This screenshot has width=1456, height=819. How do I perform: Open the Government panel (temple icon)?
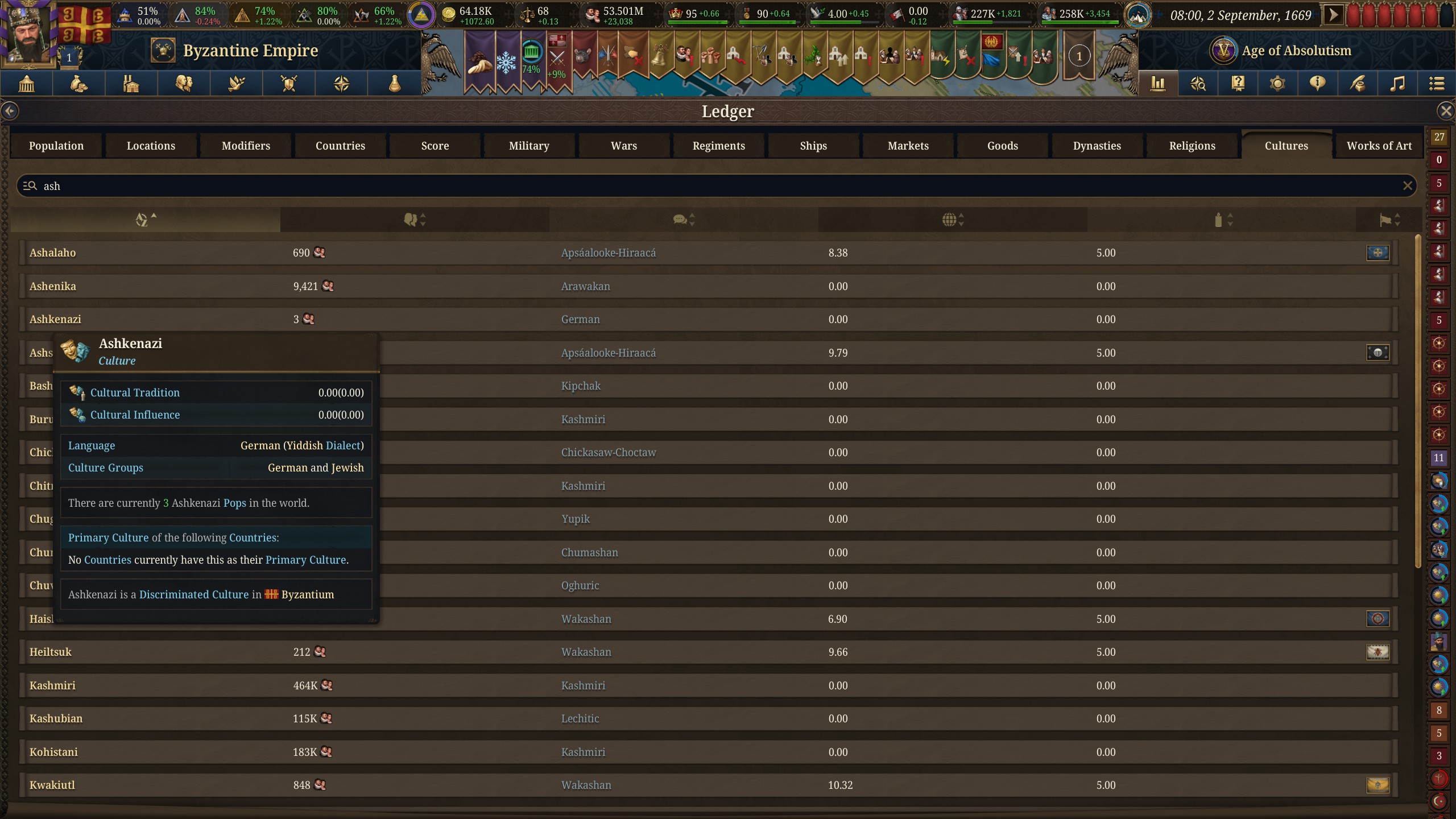click(27, 84)
